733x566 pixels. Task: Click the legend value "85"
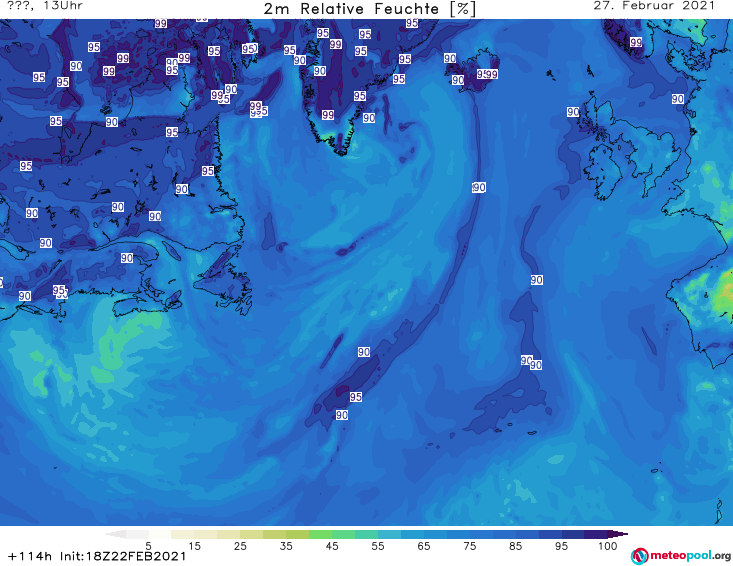(516, 546)
